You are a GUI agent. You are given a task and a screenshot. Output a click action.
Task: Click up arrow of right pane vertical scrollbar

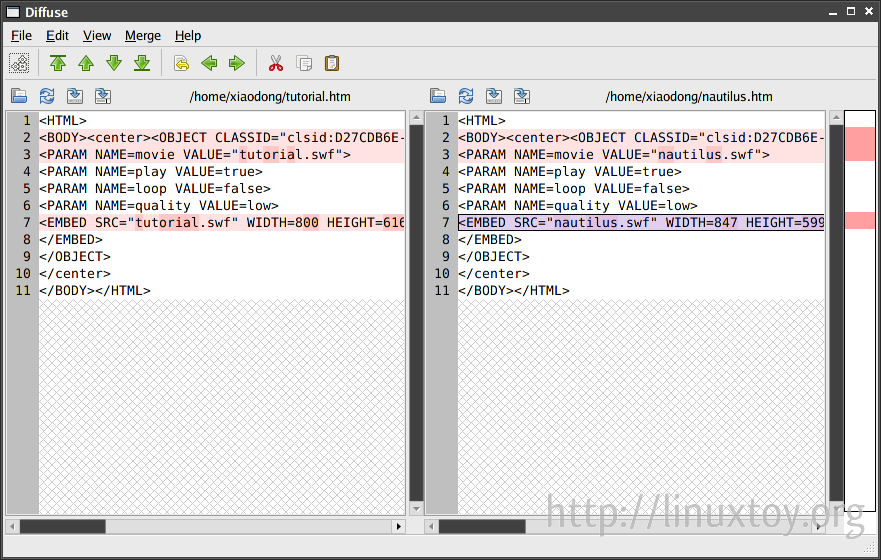click(x=836, y=118)
